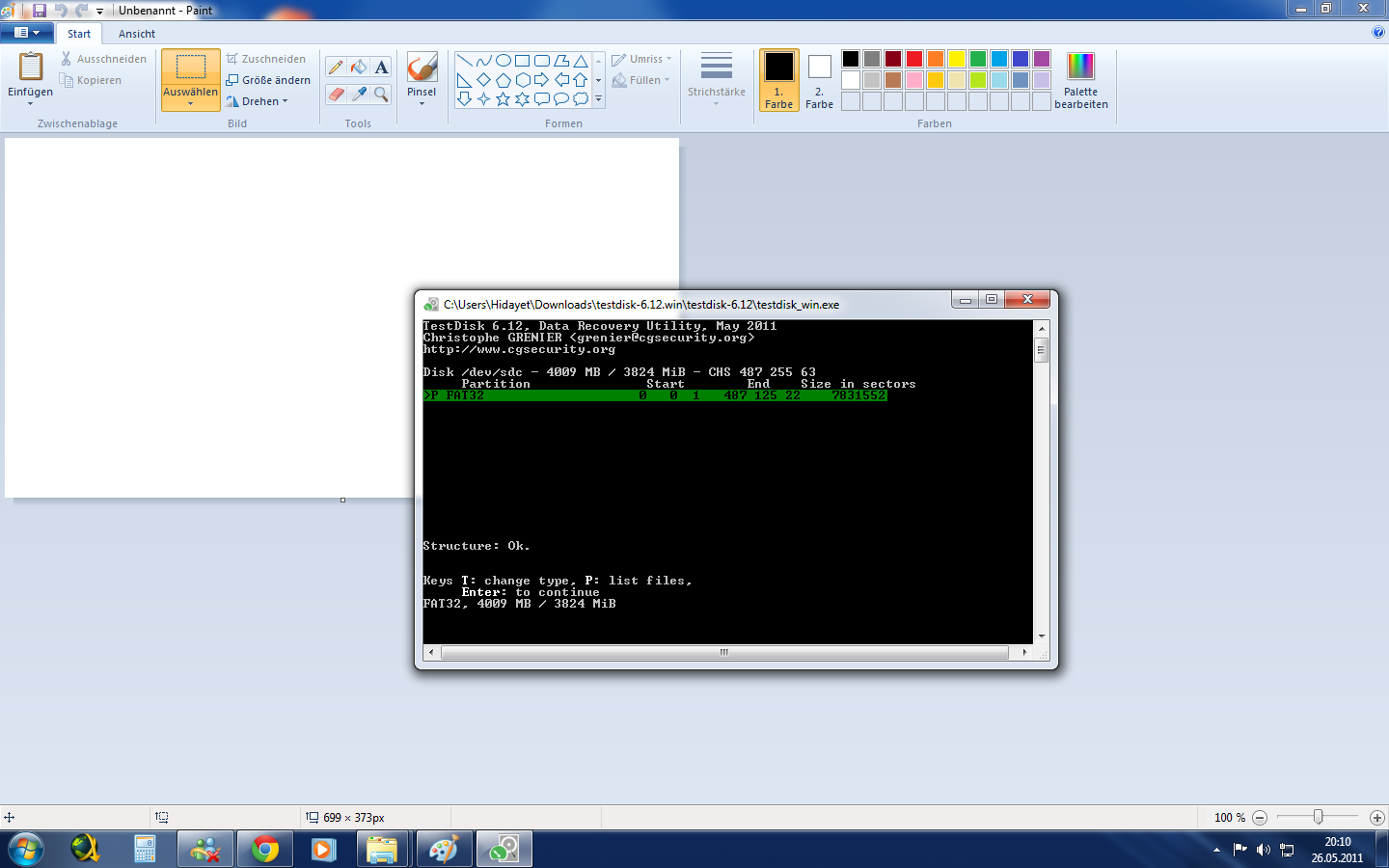Expand the Einfügen dropdown arrow

pyautogui.click(x=31, y=103)
